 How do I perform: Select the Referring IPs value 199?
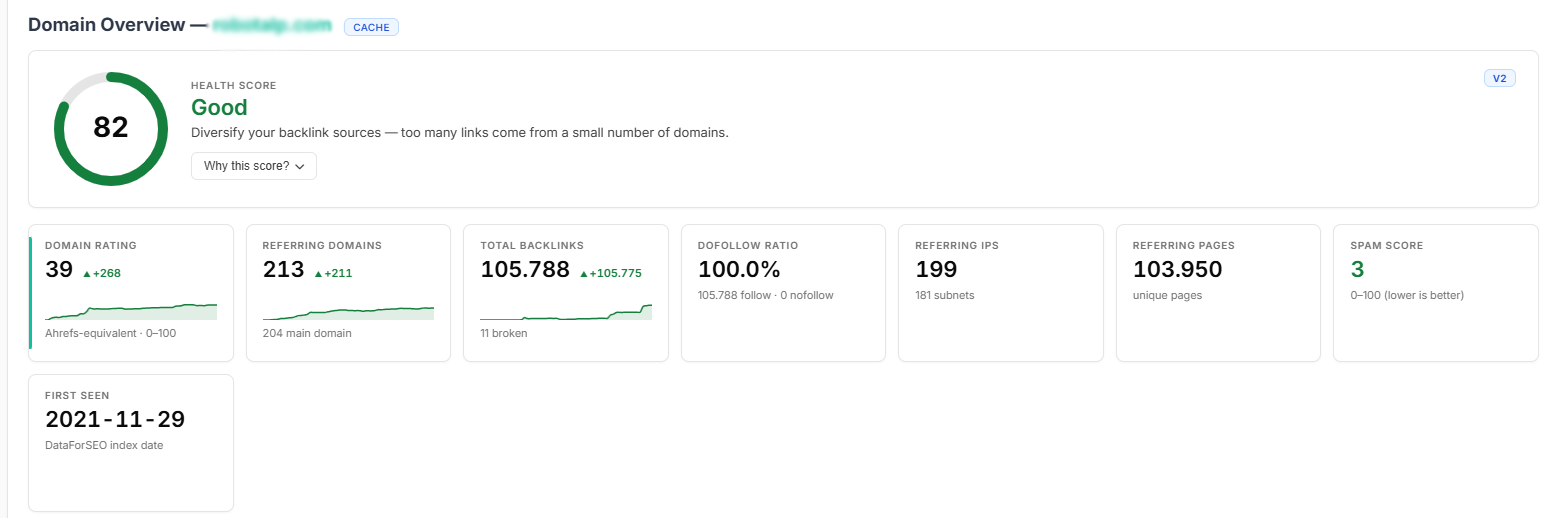936,269
